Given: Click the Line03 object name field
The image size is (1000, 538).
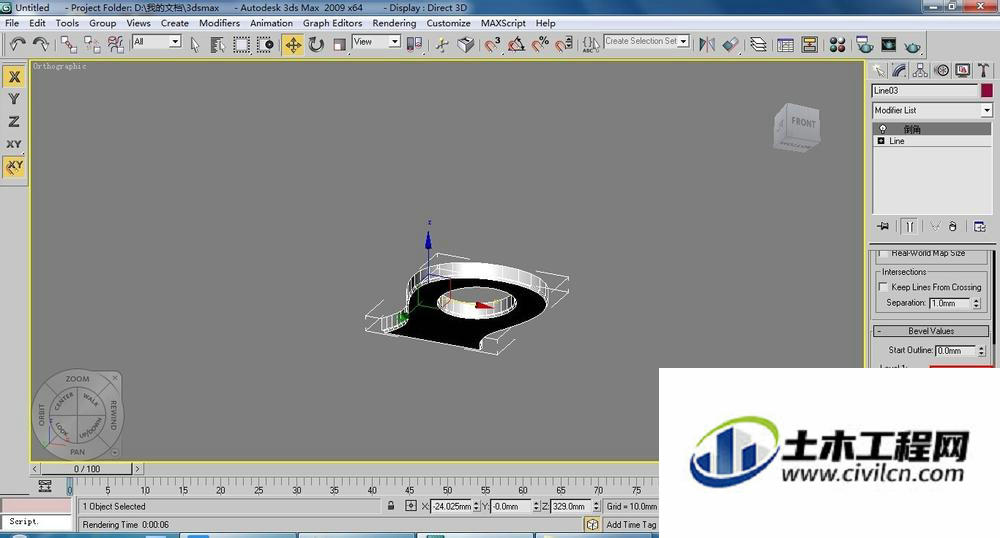Looking at the screenshot, I should coord(925,91).
